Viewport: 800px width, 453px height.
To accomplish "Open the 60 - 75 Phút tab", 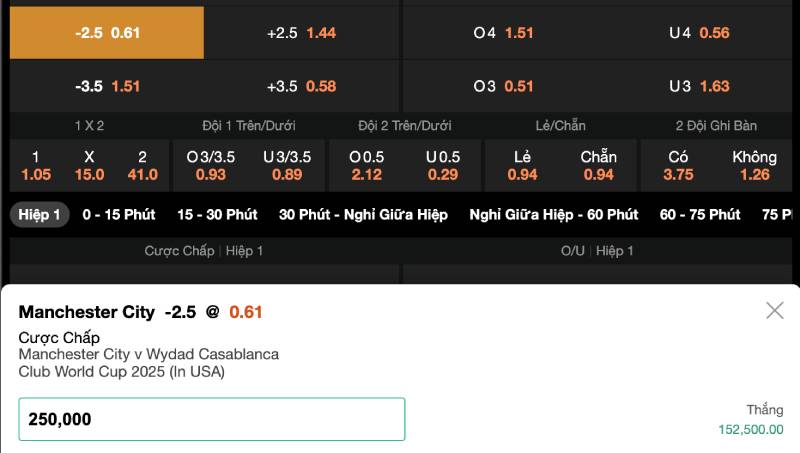I will [x=700, y=215].
